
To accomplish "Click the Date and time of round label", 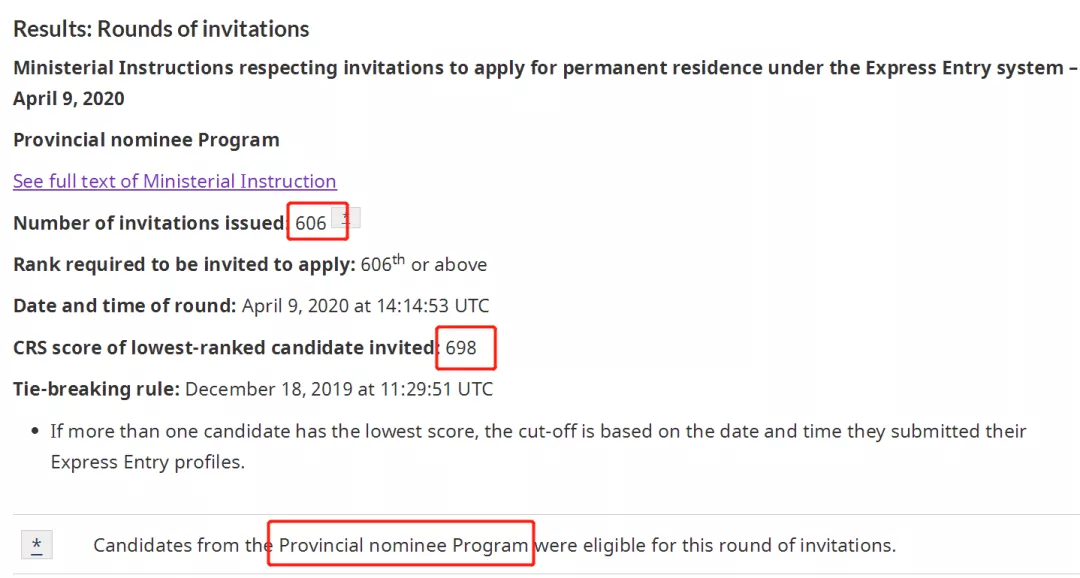I will click(x=125, y=306).
